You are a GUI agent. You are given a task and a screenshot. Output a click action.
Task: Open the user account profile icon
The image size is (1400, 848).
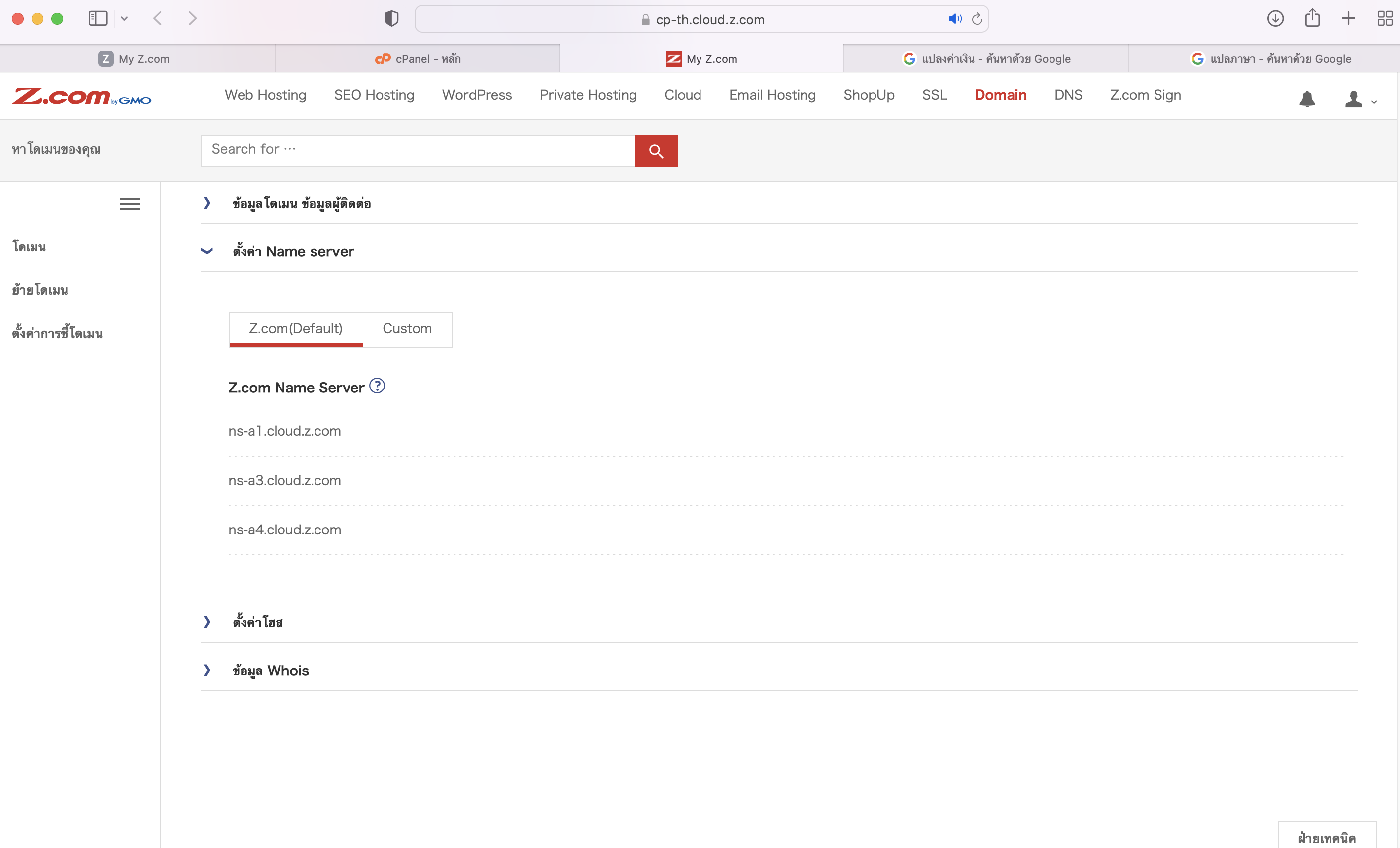(x=1353, y=99)
